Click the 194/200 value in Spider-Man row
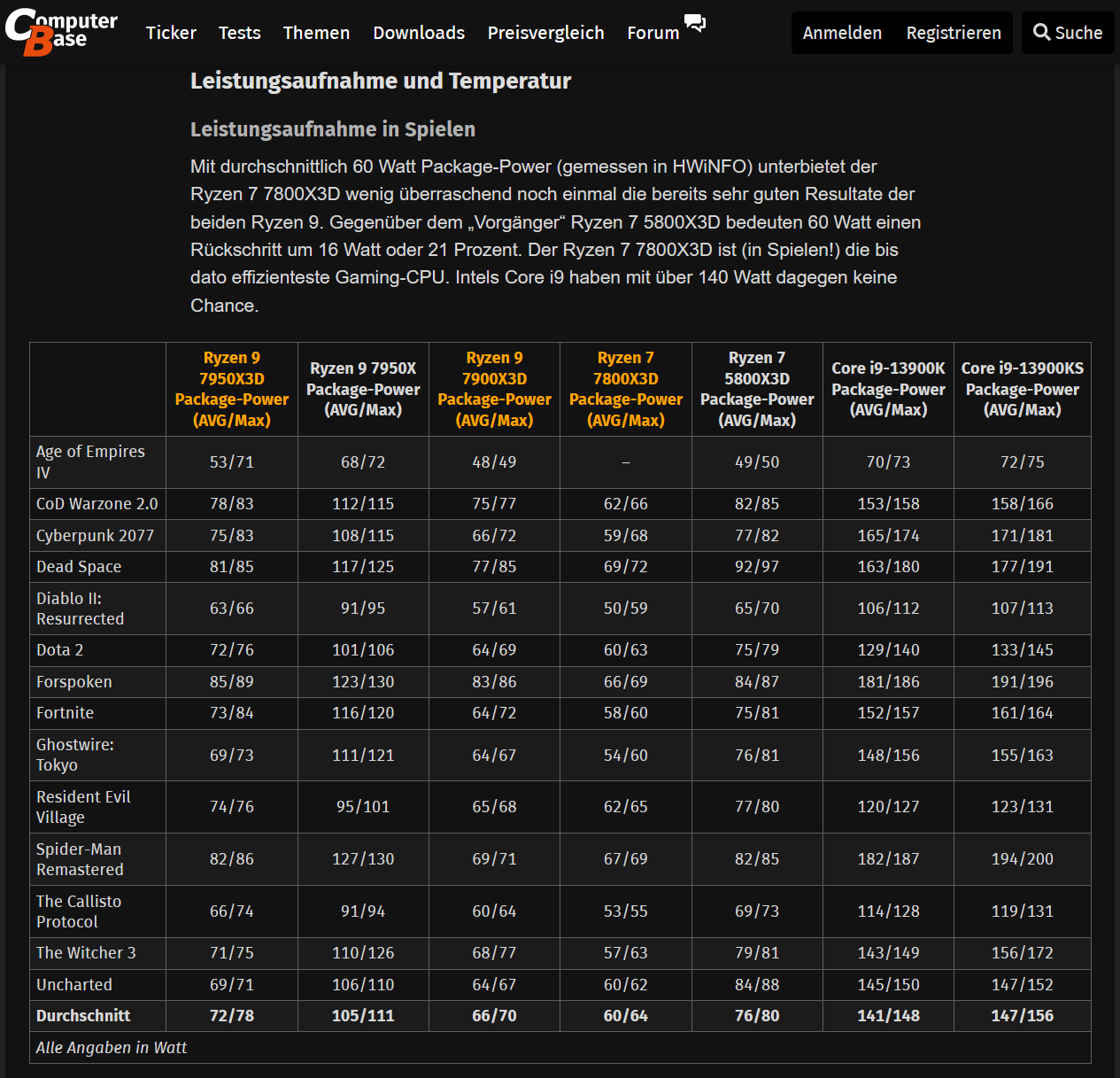Viewport: 1120px width, 1078px height. click(1023, 859)
